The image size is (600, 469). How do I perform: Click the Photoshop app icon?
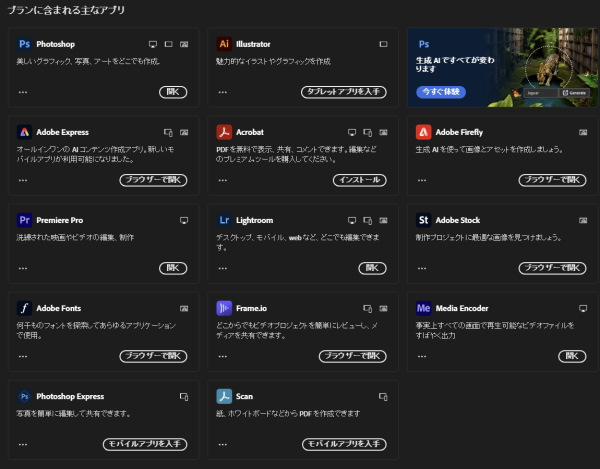pyautogui.click(x=24, y=44)
